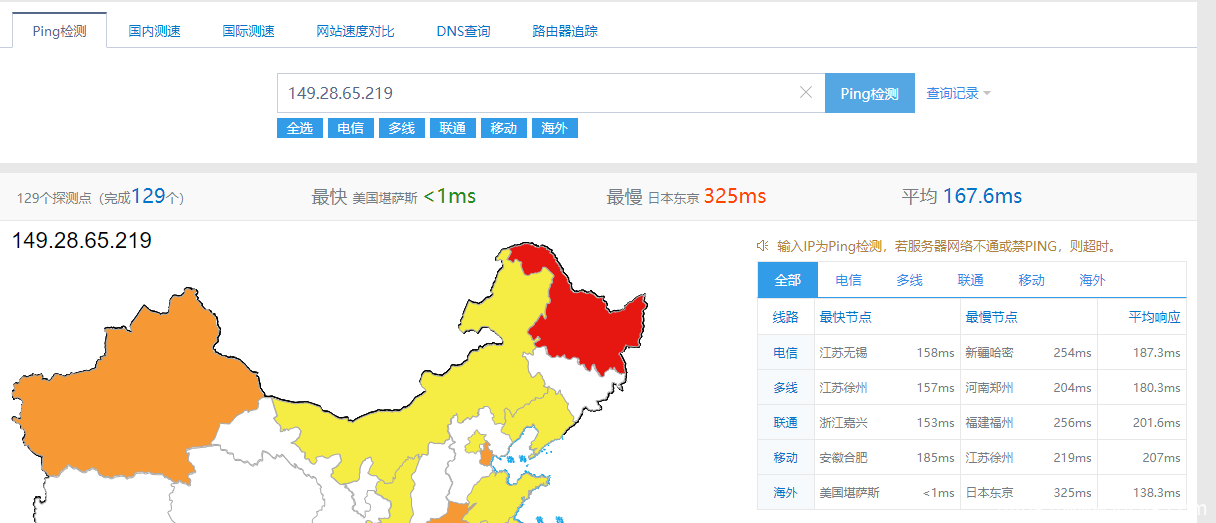Switch to the 国内测速 tab
The height and width of the screenshot is (523, 1216).
(x=154, y=31)
